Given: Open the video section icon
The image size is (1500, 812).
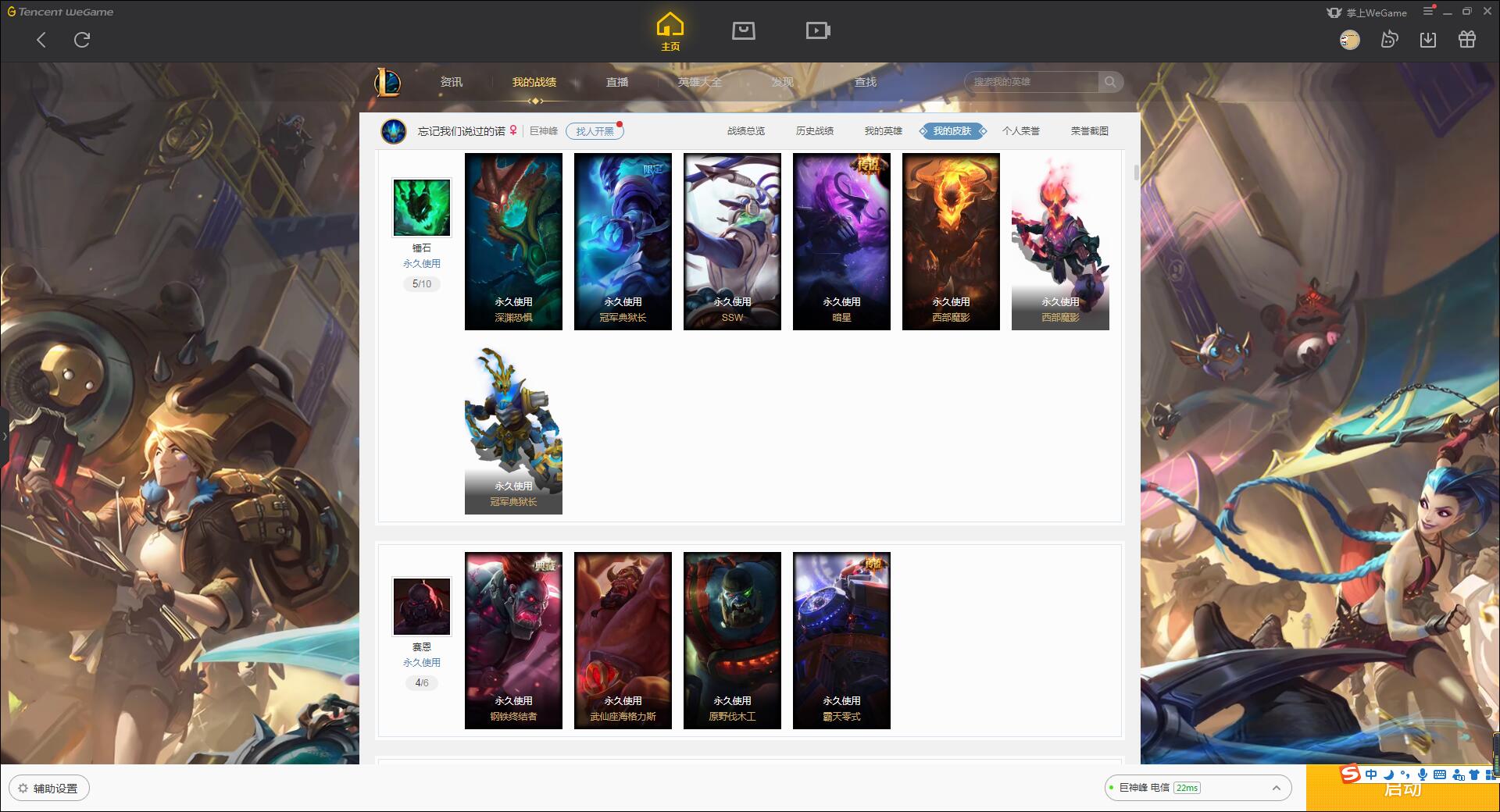Looking at the screenshot, I should coord(818,30).
